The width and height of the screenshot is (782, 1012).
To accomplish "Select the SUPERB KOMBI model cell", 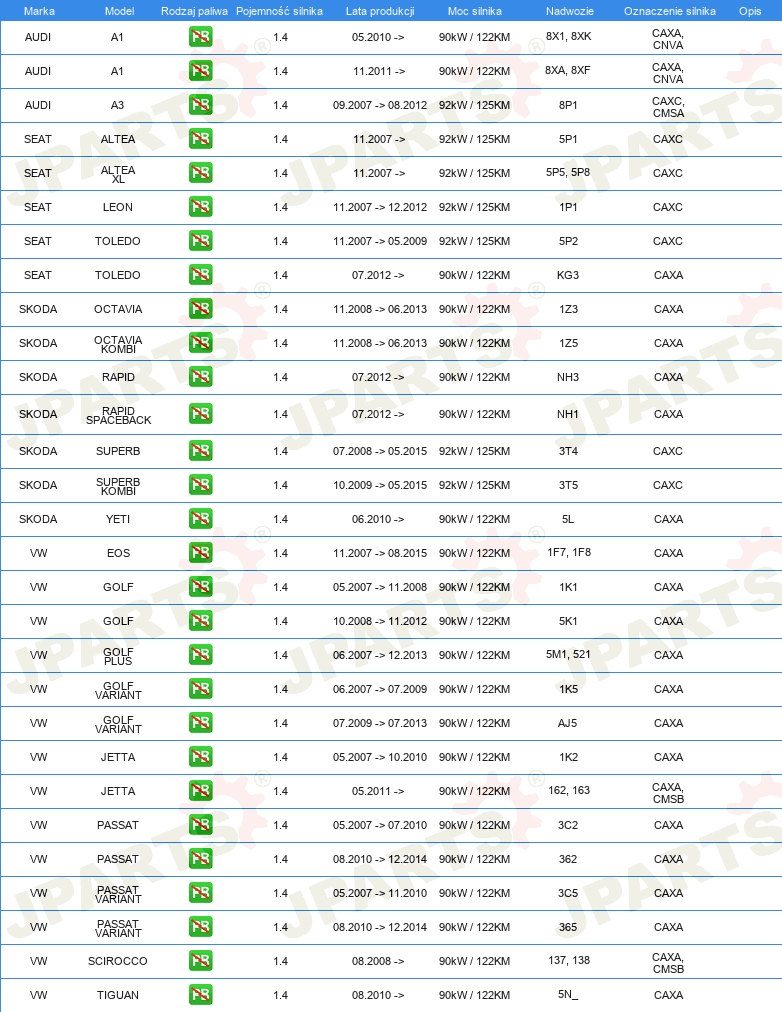I will coord(118,486).
